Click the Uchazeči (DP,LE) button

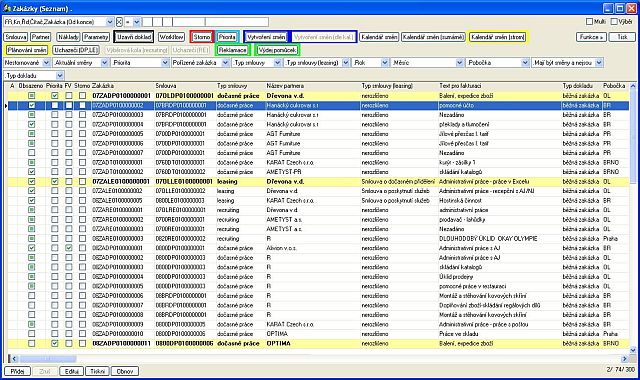point(76,50)
